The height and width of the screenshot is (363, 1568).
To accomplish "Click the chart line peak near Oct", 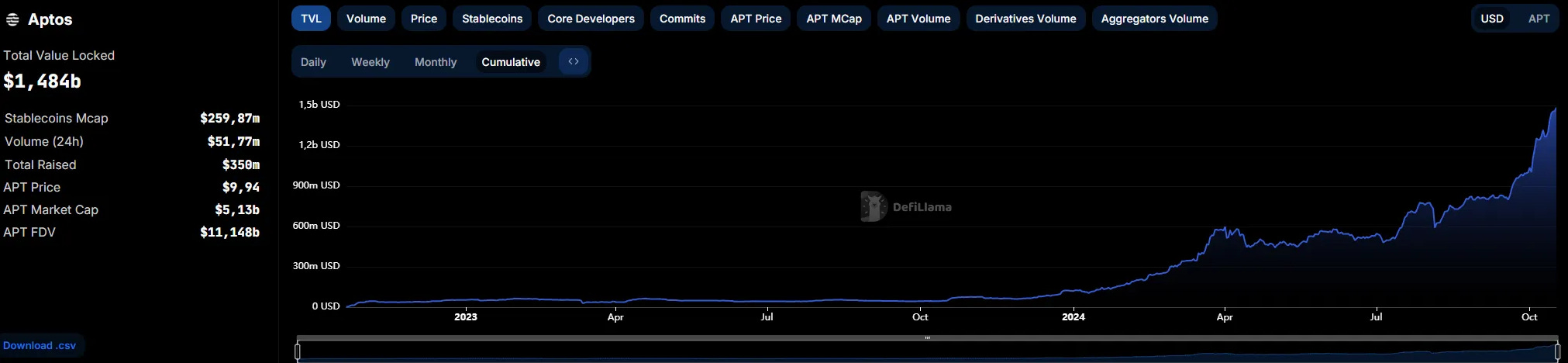I will [1555, 109].
